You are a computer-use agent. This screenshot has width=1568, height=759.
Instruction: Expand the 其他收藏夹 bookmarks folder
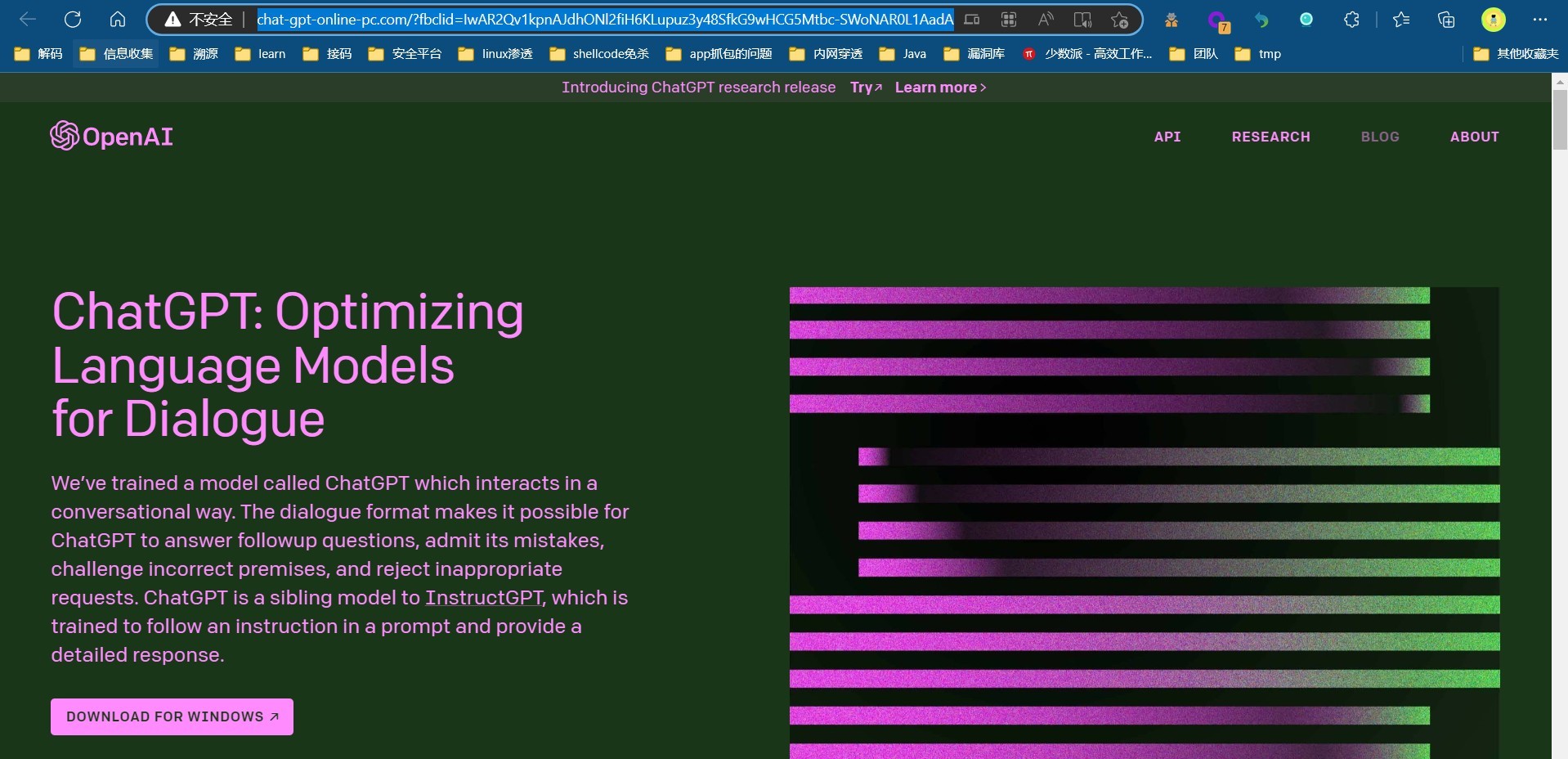click(x=1516, y=54)
